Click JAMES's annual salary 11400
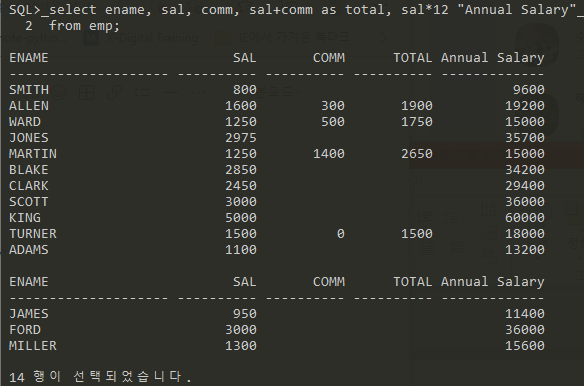Image resolution: width=584 pixels, height=386 pixels. [x=525, y=314]
